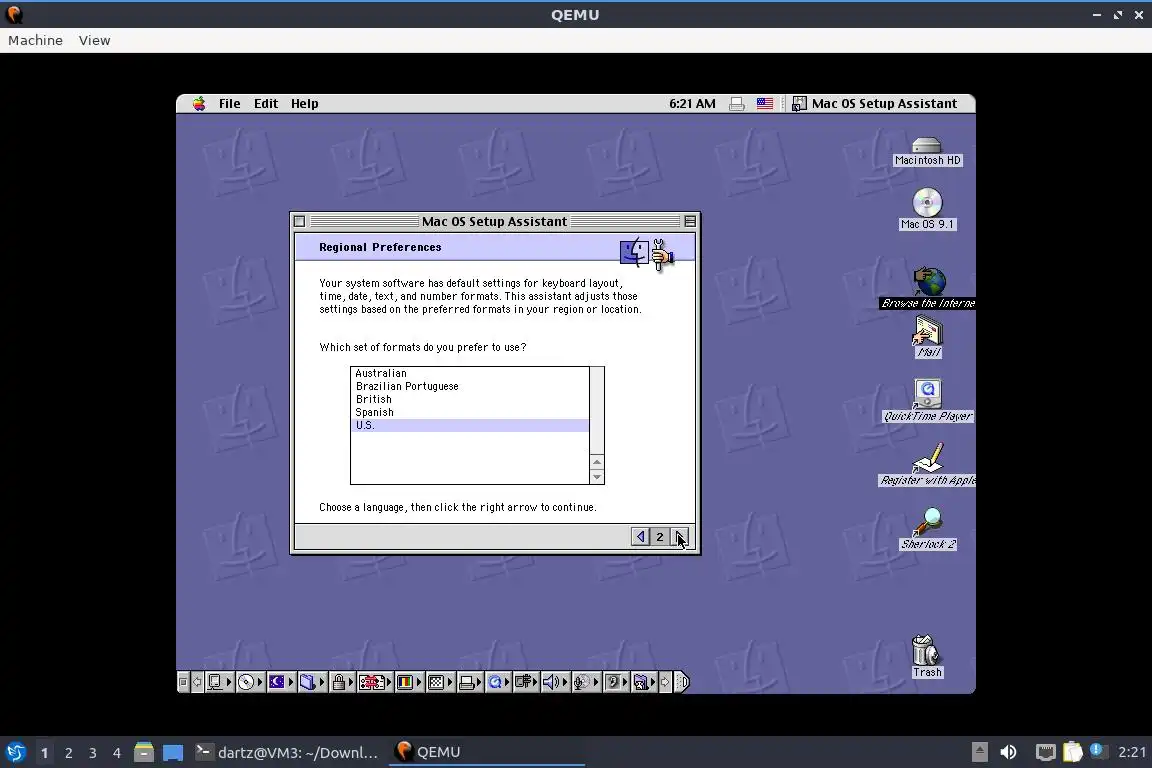Click the Register with Apple icon
The width and height of the screenshot is (1152, 768).
pos(927,458)
